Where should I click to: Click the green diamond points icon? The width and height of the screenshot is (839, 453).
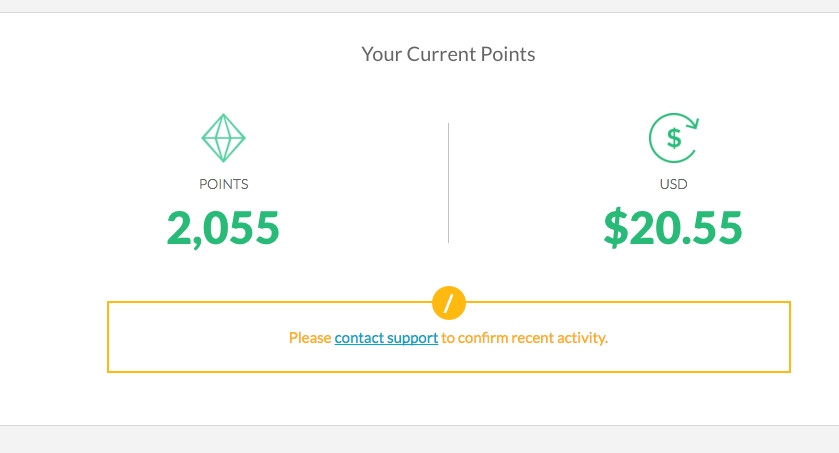tap(223, 138)
